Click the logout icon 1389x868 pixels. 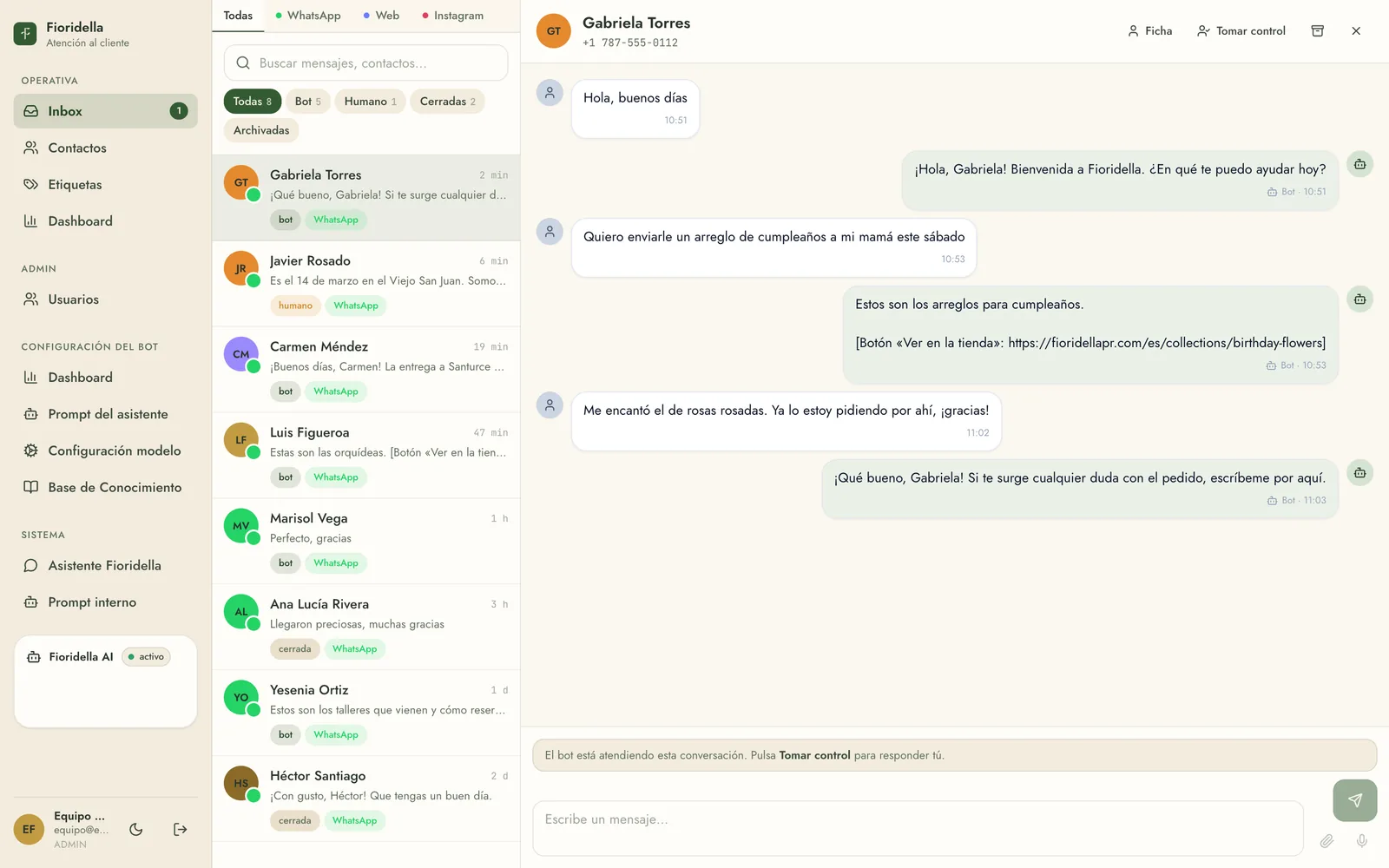tap(180, 829)
